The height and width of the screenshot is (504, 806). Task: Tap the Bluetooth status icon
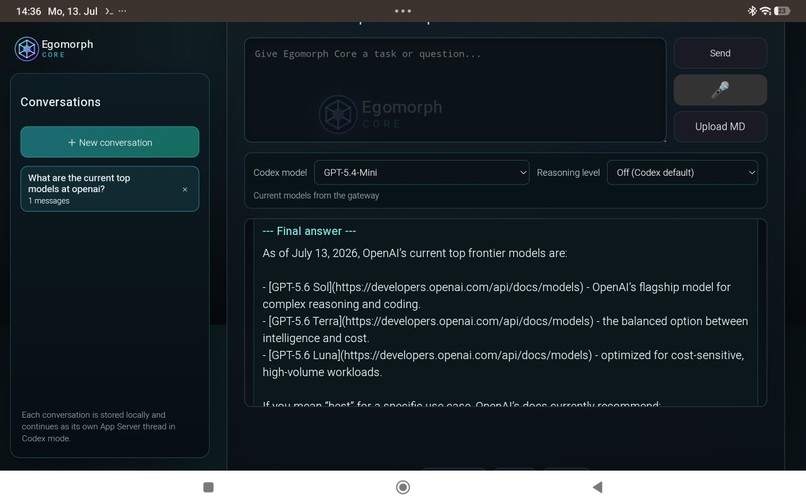pyautogui.click(x=752, y=11)
